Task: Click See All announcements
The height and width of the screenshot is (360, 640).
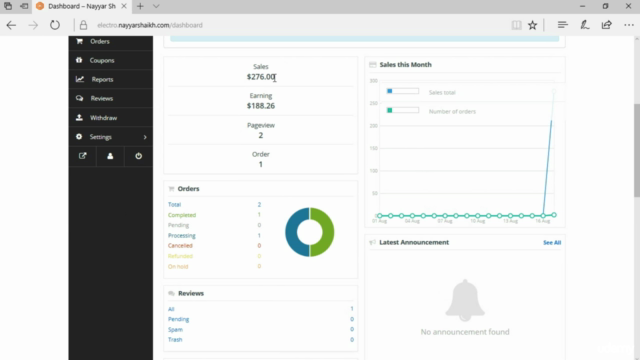Action: point(552,242)
